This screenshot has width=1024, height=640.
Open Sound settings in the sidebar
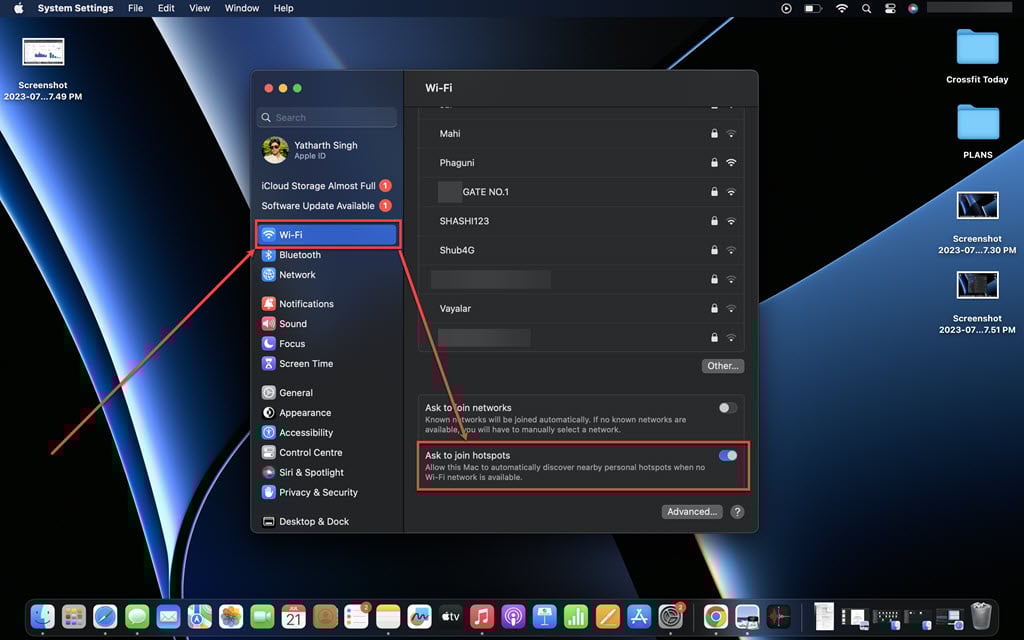pyautogui.click(x=285, y=324)
